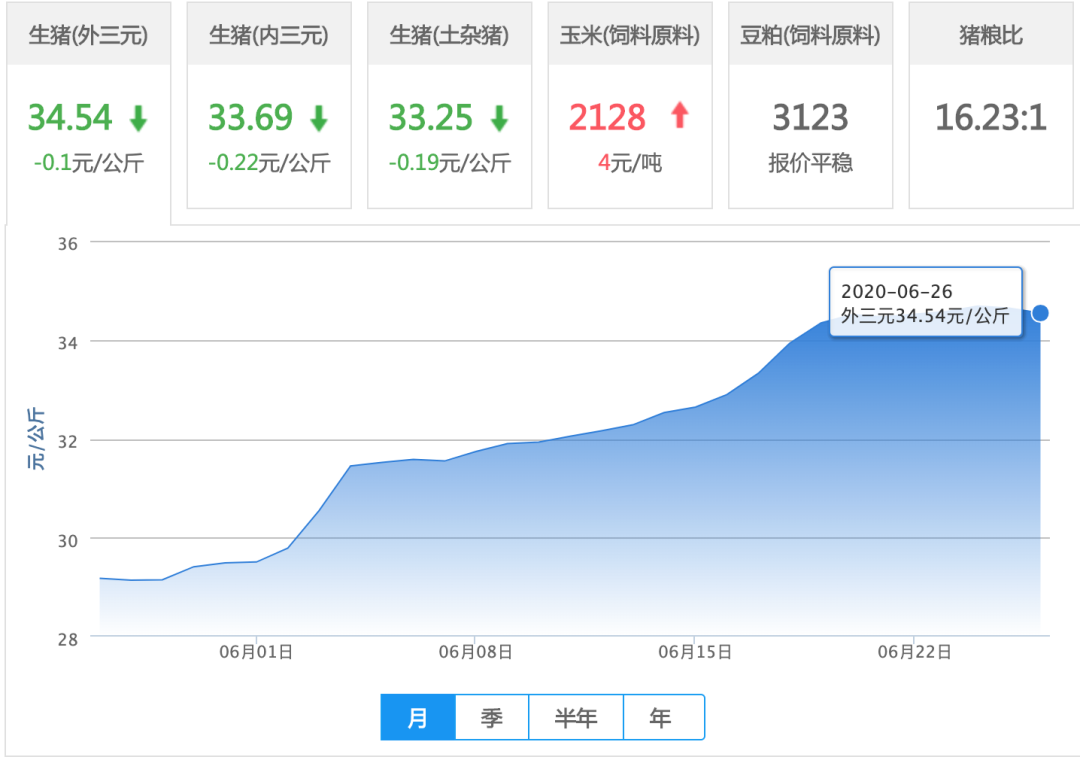Viewport: 1080px width, 757px height.
Task: Click the 06月15日 x-axis date label
Action: pos(695,652)
